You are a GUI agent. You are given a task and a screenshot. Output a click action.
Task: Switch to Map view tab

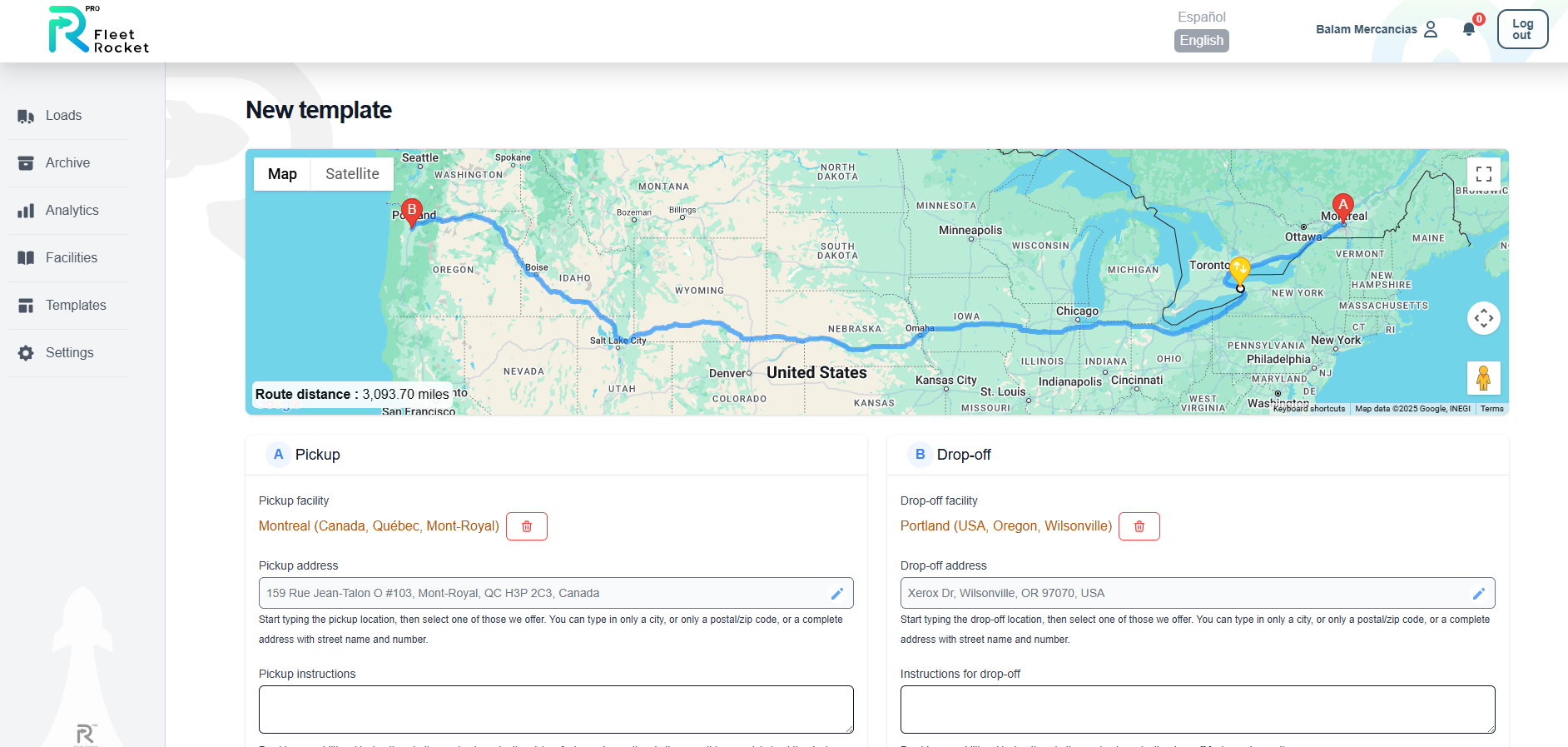[x=282, y=174]
